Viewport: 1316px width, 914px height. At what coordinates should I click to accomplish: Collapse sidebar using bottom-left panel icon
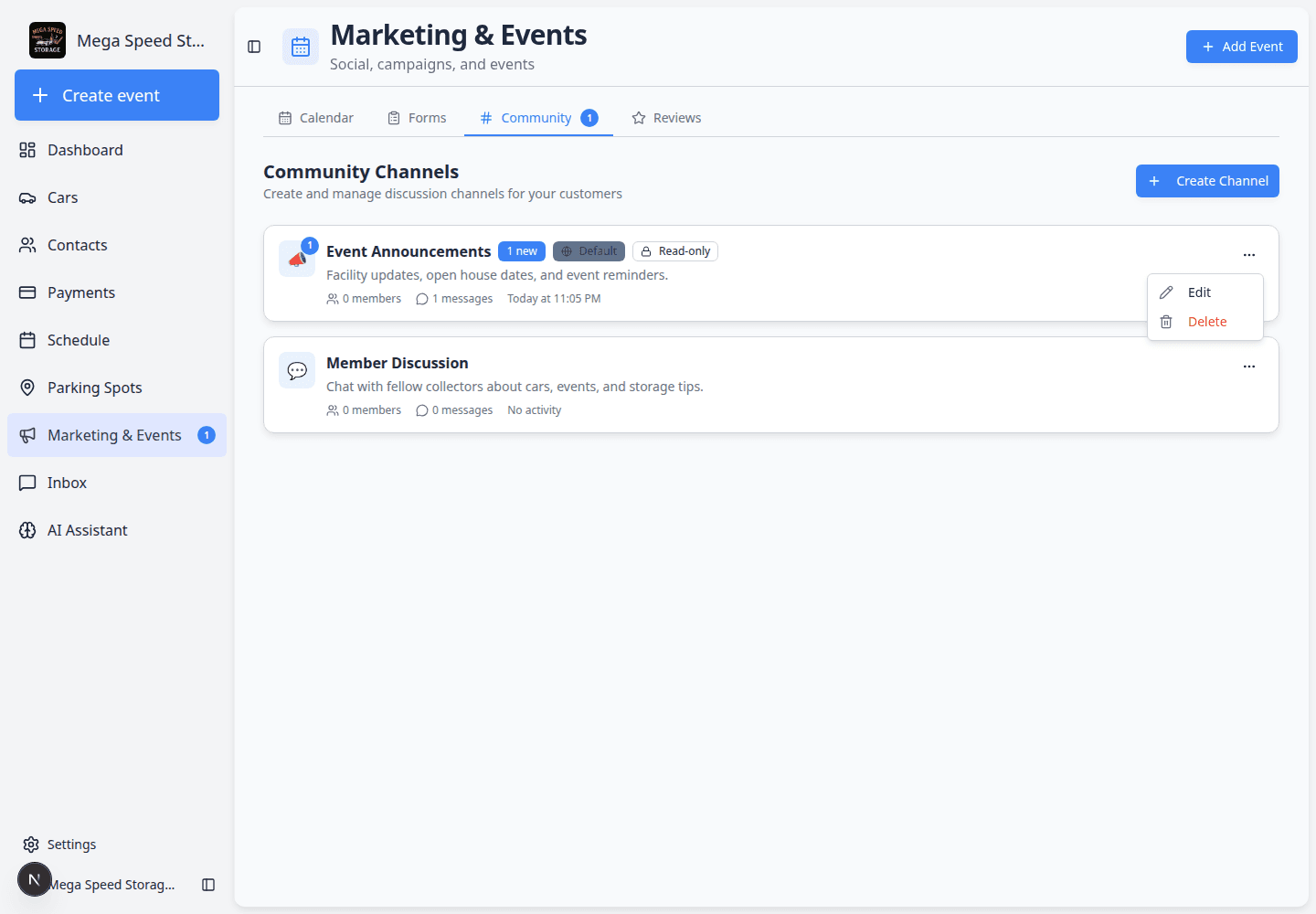tap(208, 885)
